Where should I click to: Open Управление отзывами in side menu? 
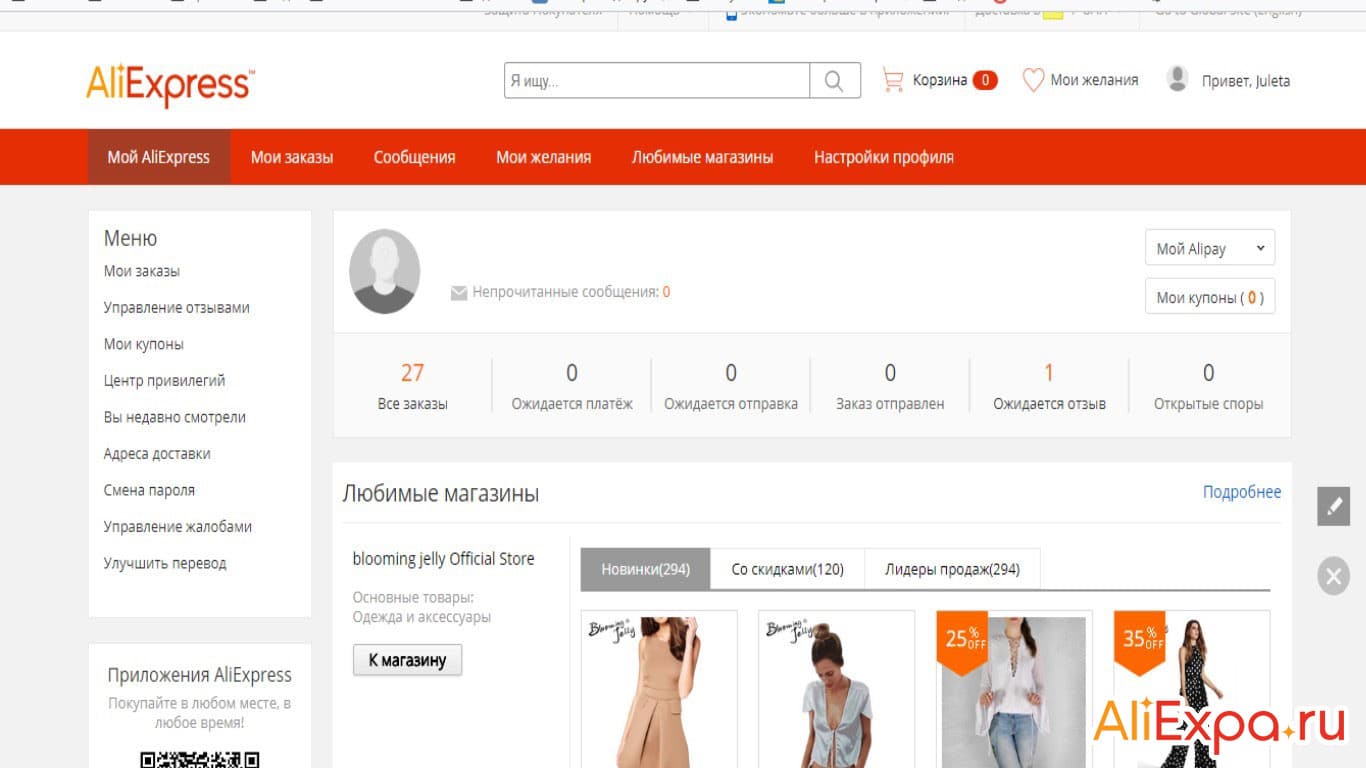(177, 308)
